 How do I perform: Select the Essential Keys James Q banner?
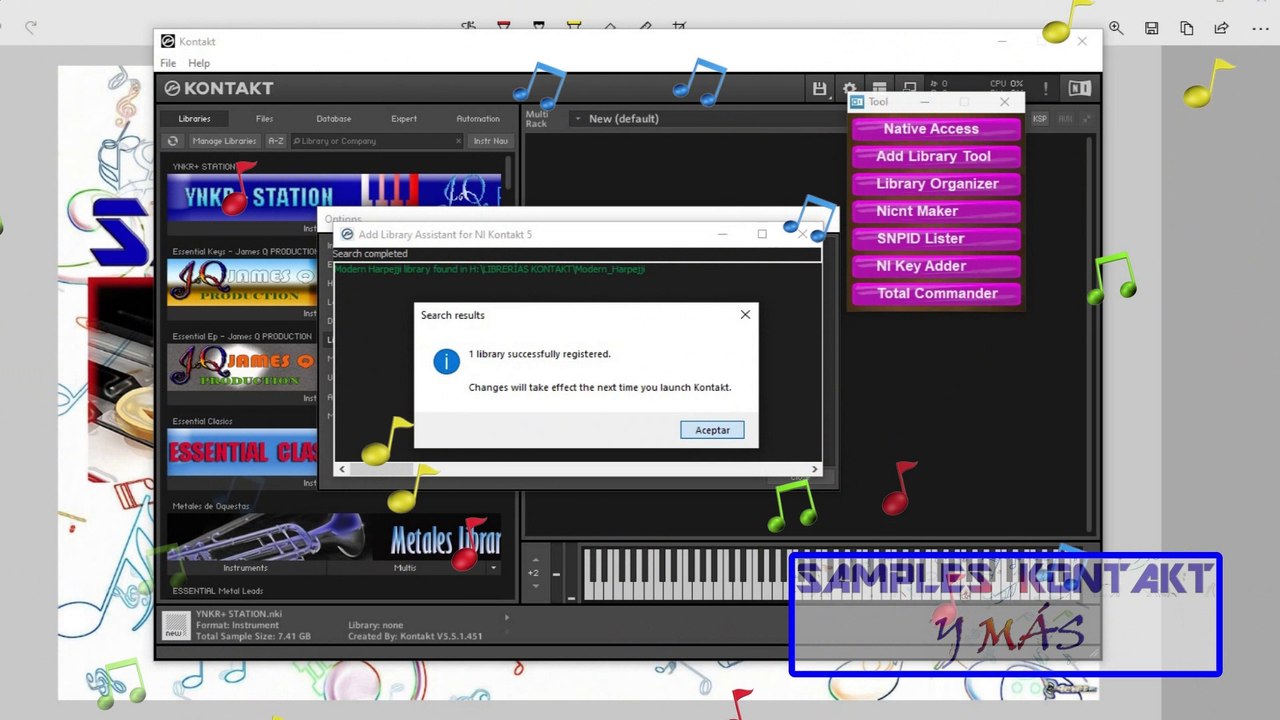click(x=242, y=282)
